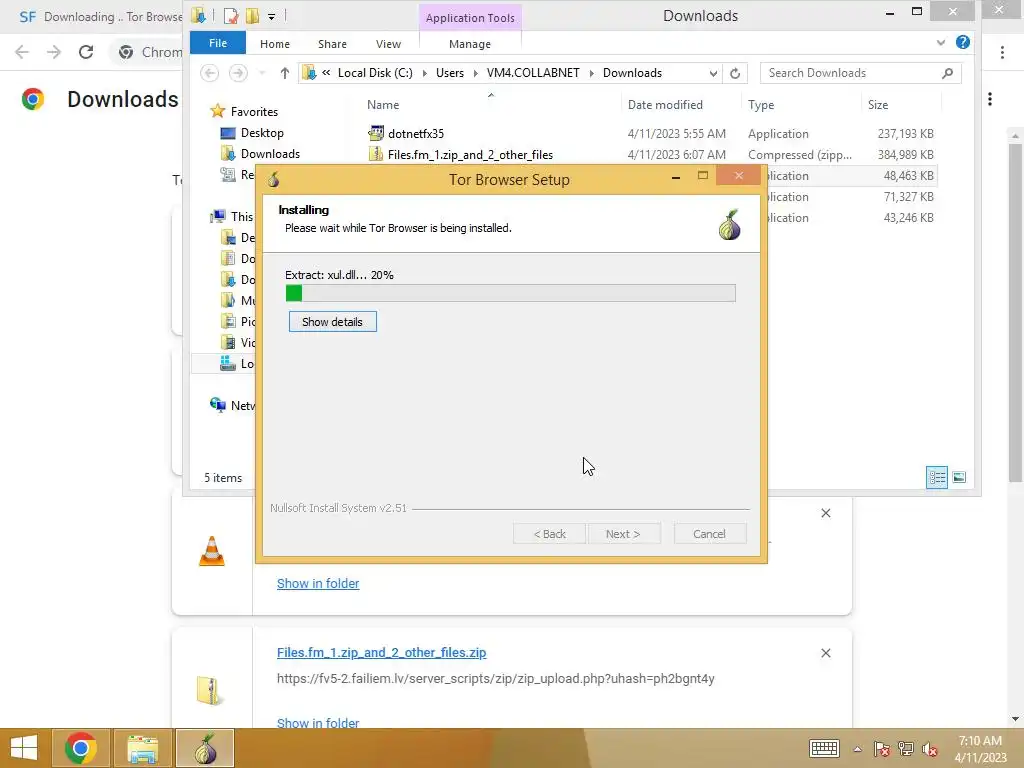
Task: Click the VLC cone icon in Chrome downloads
Action: pos(212,551)
